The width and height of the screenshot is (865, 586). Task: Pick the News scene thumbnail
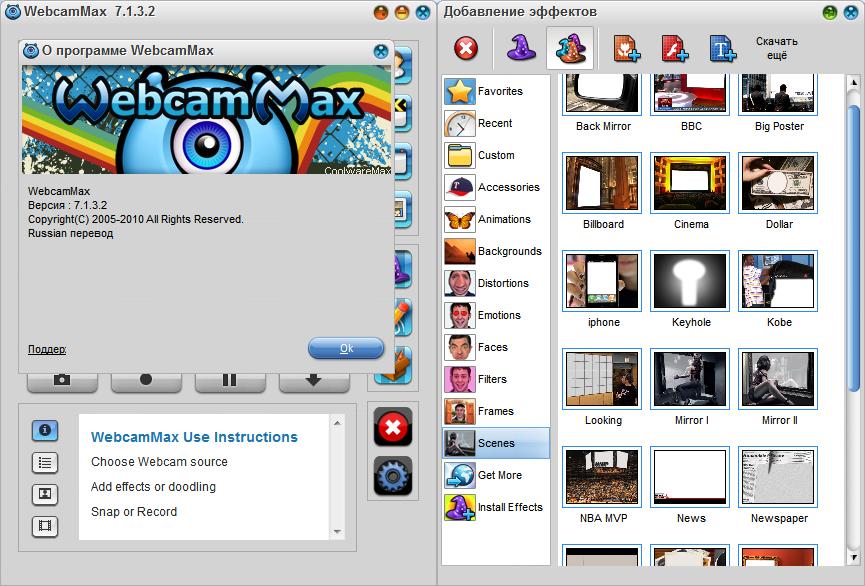click(x=690, y=477)
